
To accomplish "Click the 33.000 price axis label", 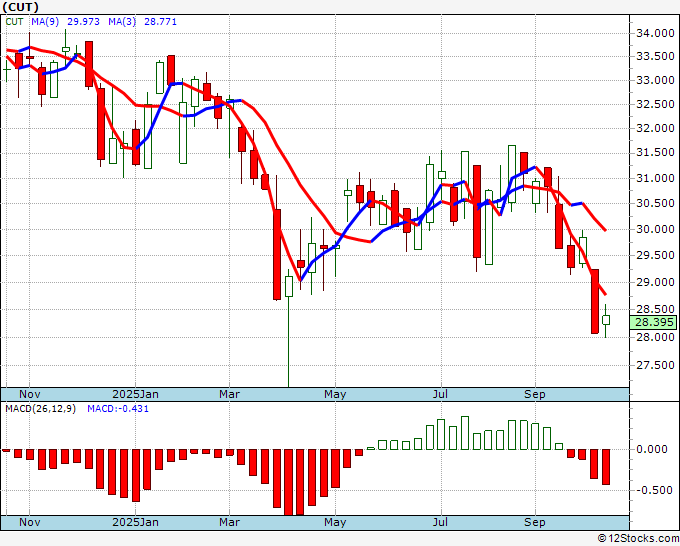I will [655, 80].
